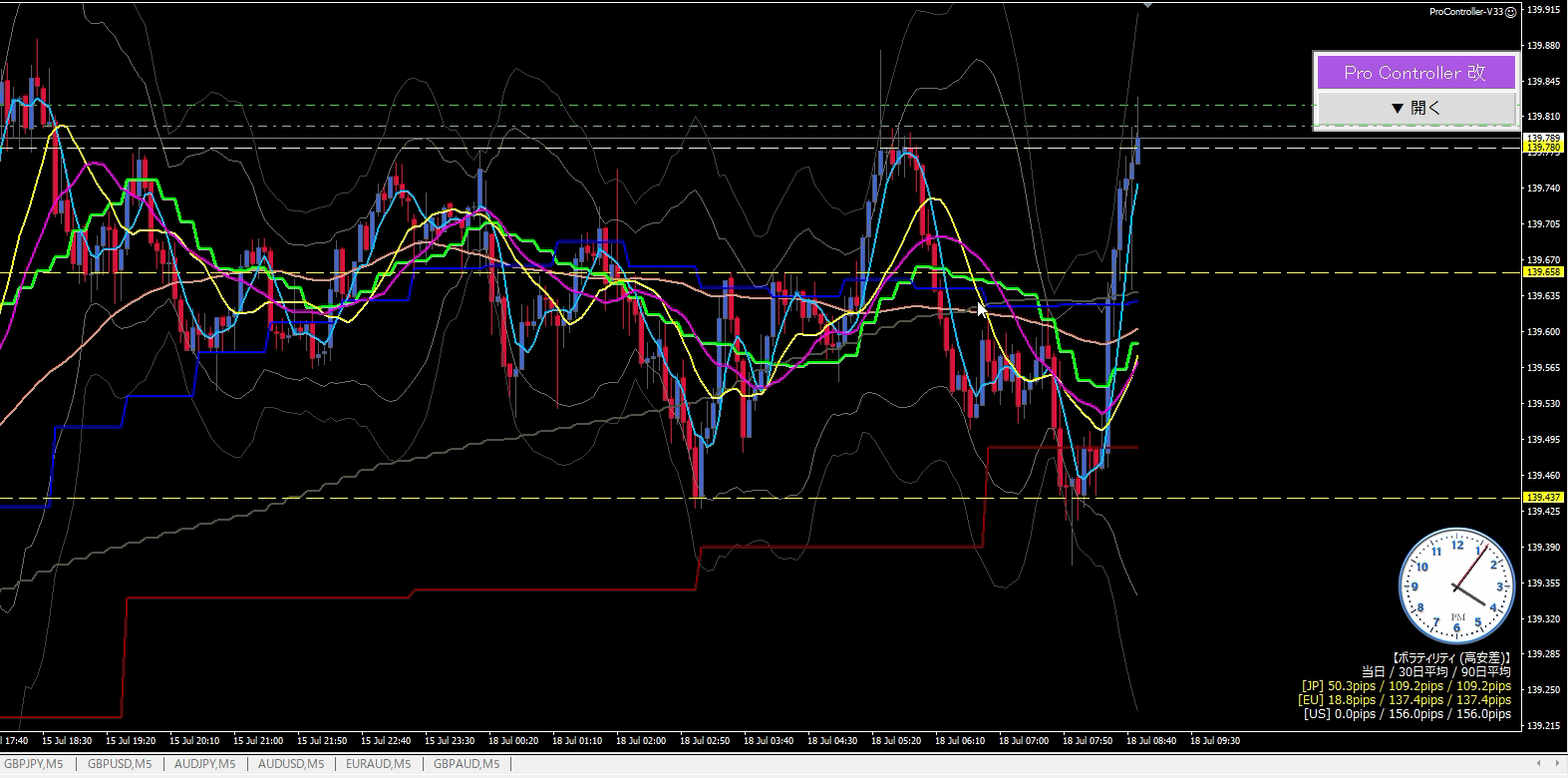Click the [US] 0.0pips volatility row

coord(1408,714)
